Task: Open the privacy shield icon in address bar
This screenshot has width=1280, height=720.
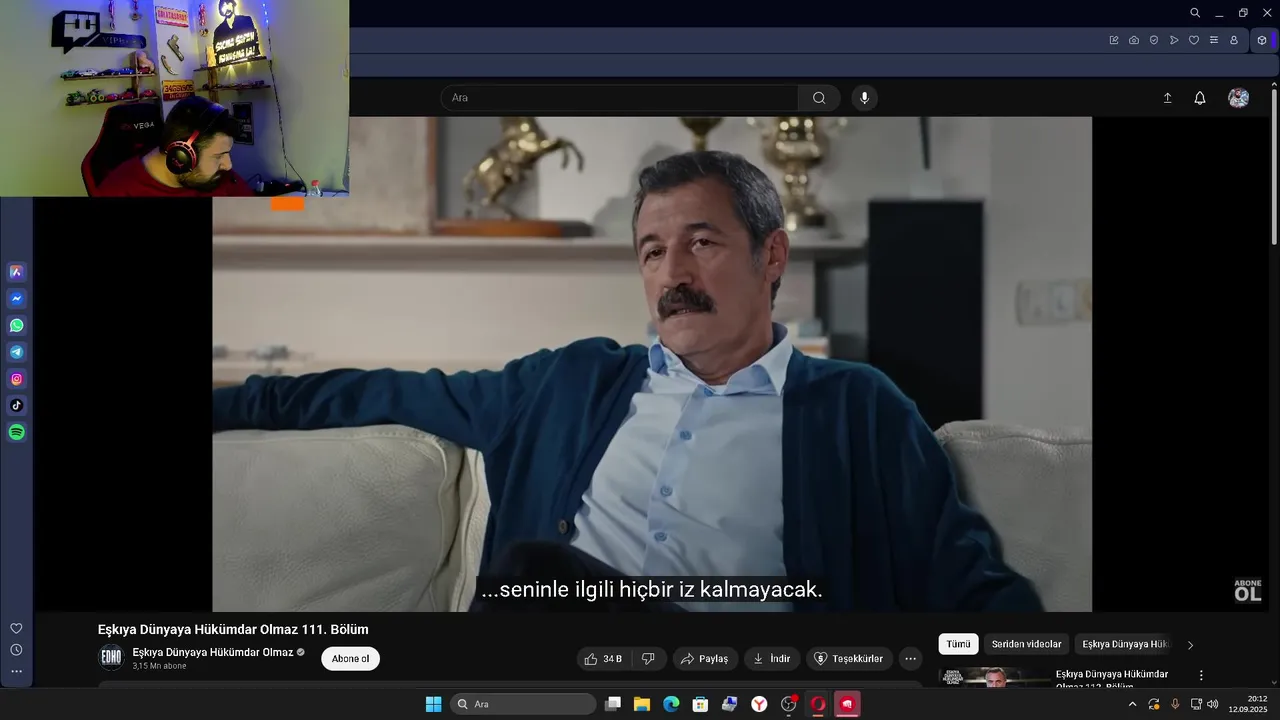Action: coord(1154,40)
